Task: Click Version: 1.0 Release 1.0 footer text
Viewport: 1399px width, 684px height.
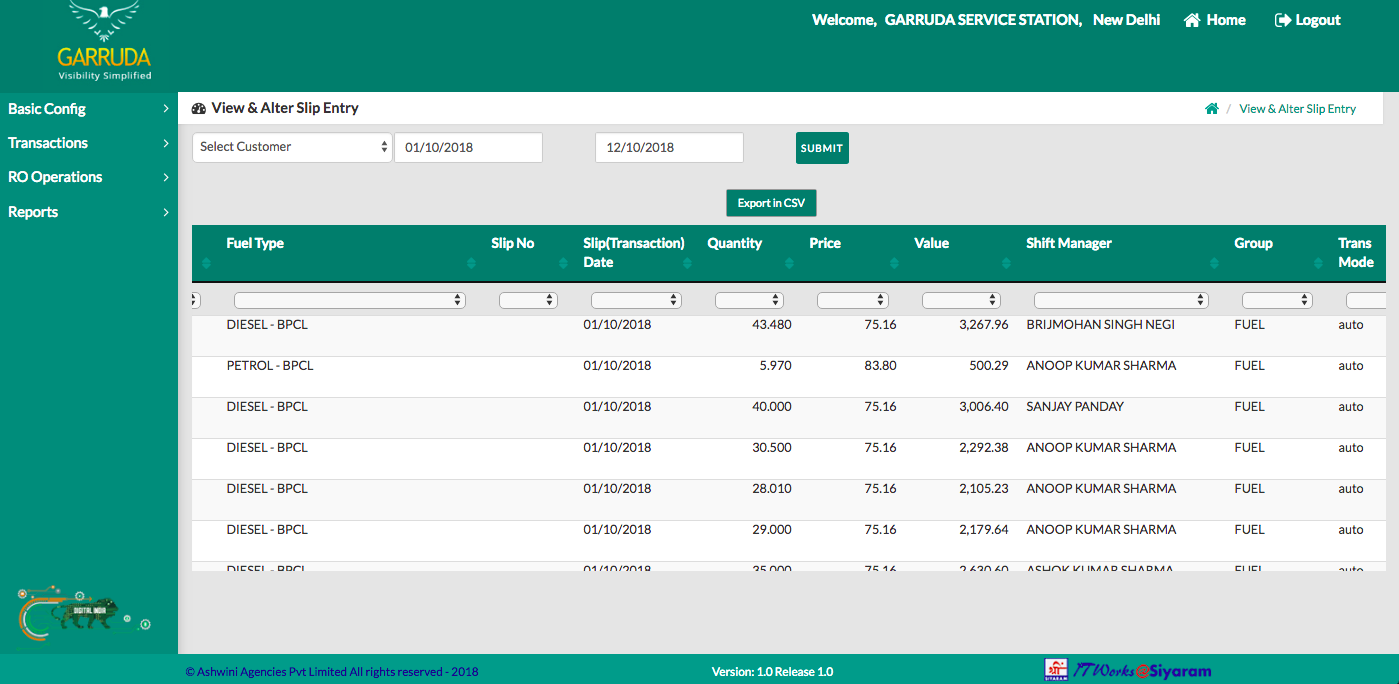Action: [x=772, y=672]
